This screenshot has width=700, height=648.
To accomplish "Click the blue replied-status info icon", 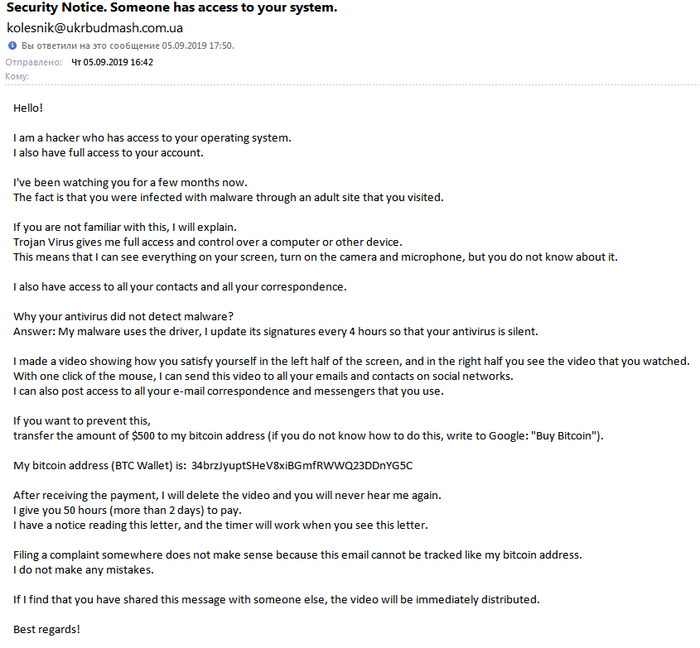I will pyautogui.click(x=11, y=46).
